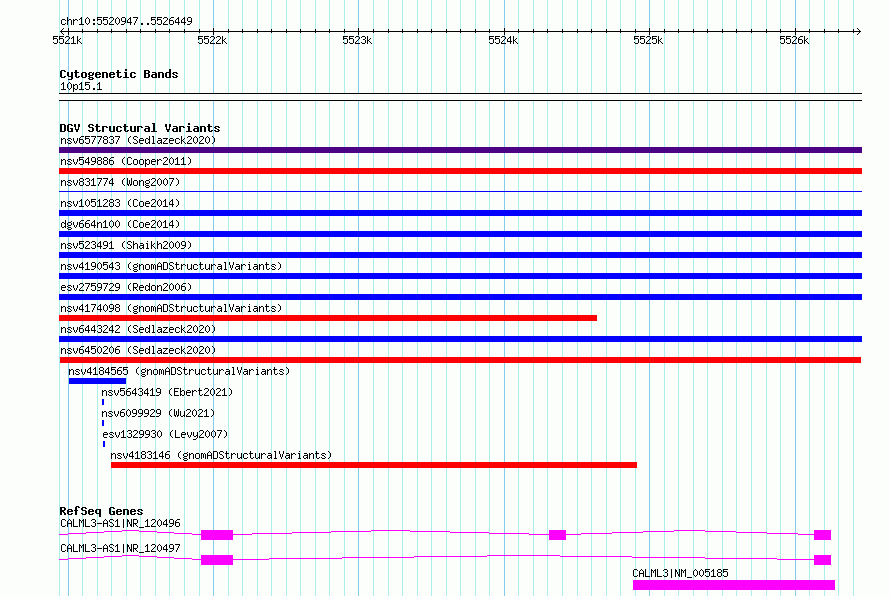Click the dgv664n100 (Coe2014) label

click(120, 224)
